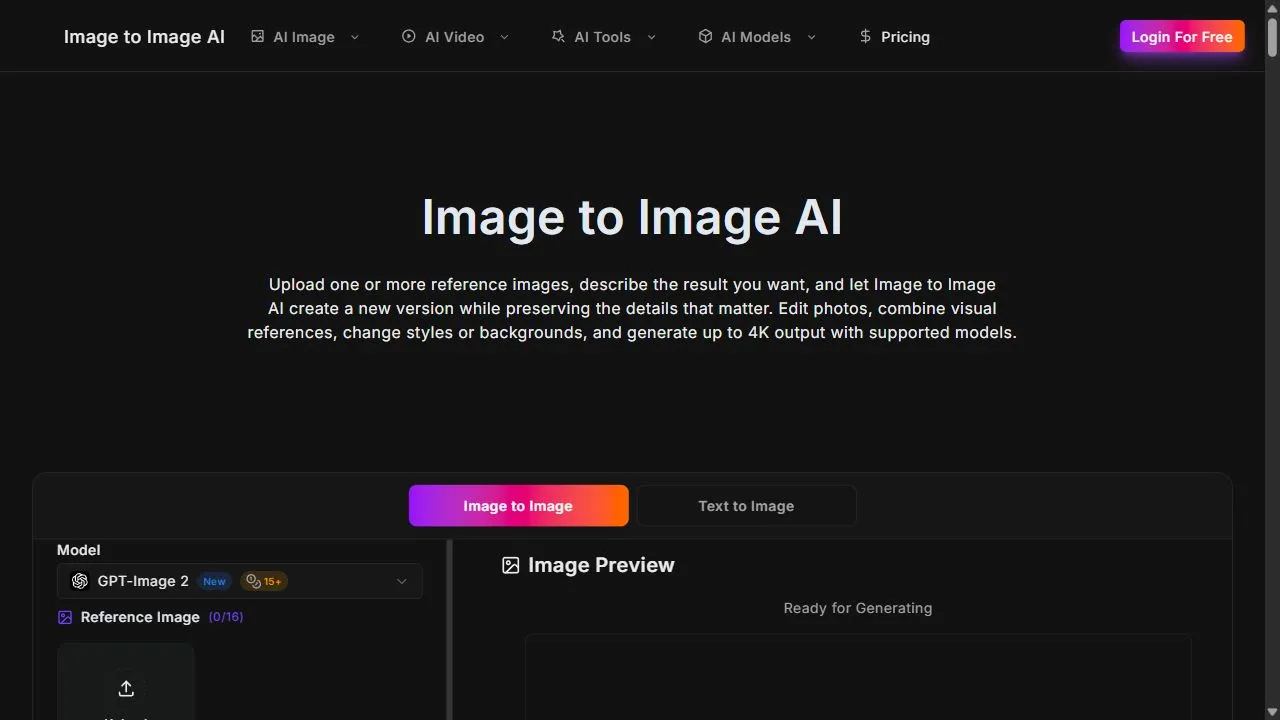The image size is (1280, 720).
Task: Expand the AI Image menu chevron
Action: (354, 37)
